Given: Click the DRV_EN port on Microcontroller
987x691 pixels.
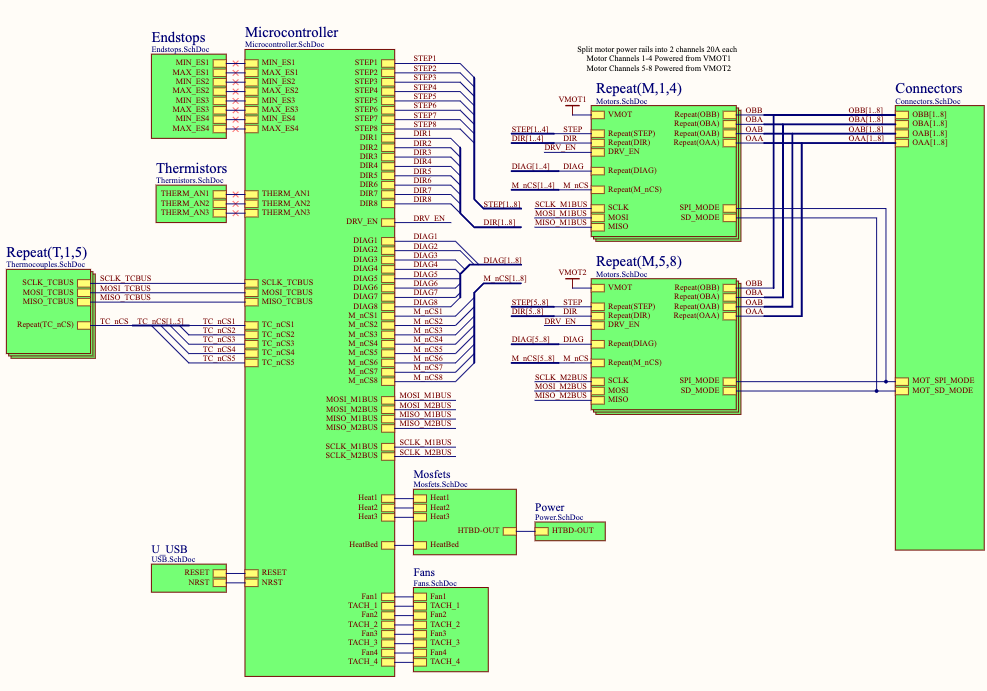Looking at the screenshot, I should pyautogui.click(x=362, y=221).
